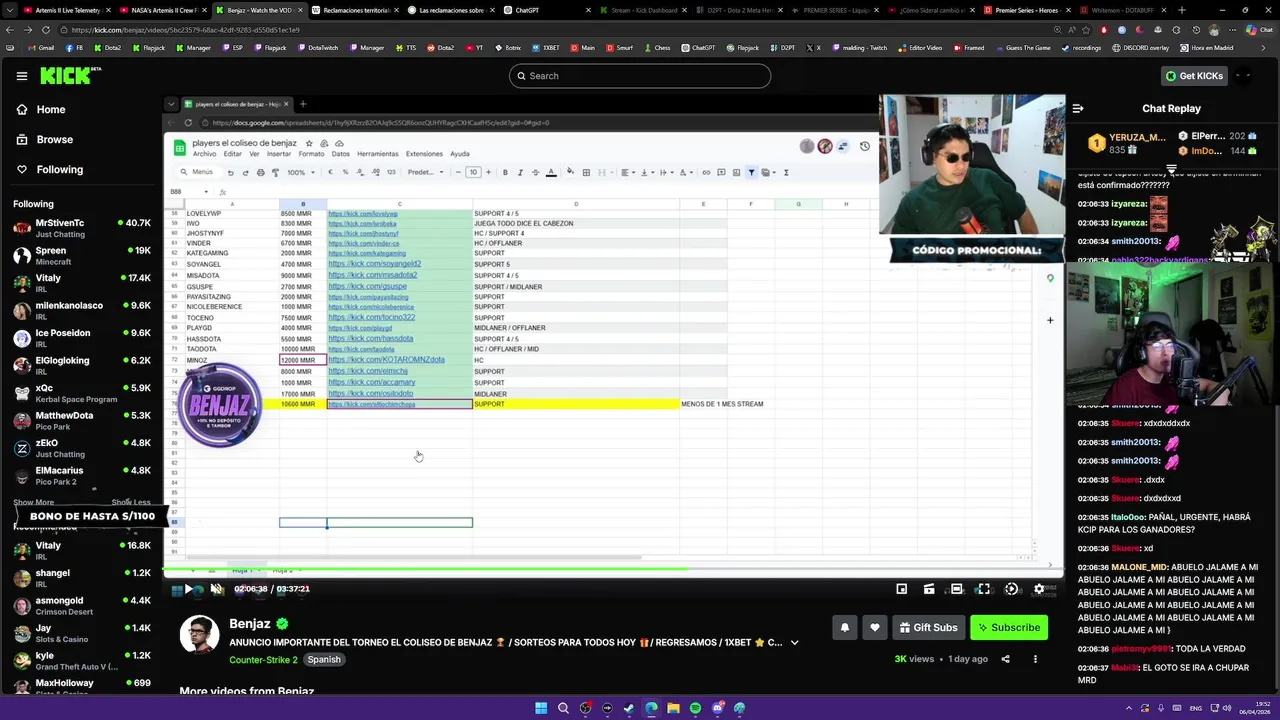Open Windows Start menu

click(541, 708)
